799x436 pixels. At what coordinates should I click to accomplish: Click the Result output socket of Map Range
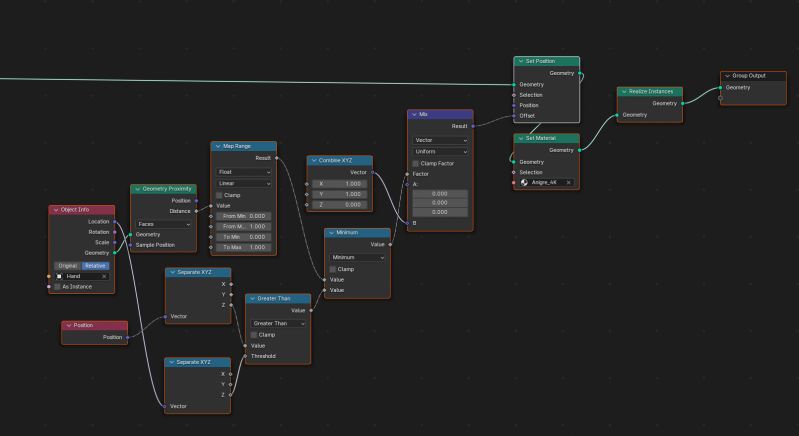click(x=277, y=158)
